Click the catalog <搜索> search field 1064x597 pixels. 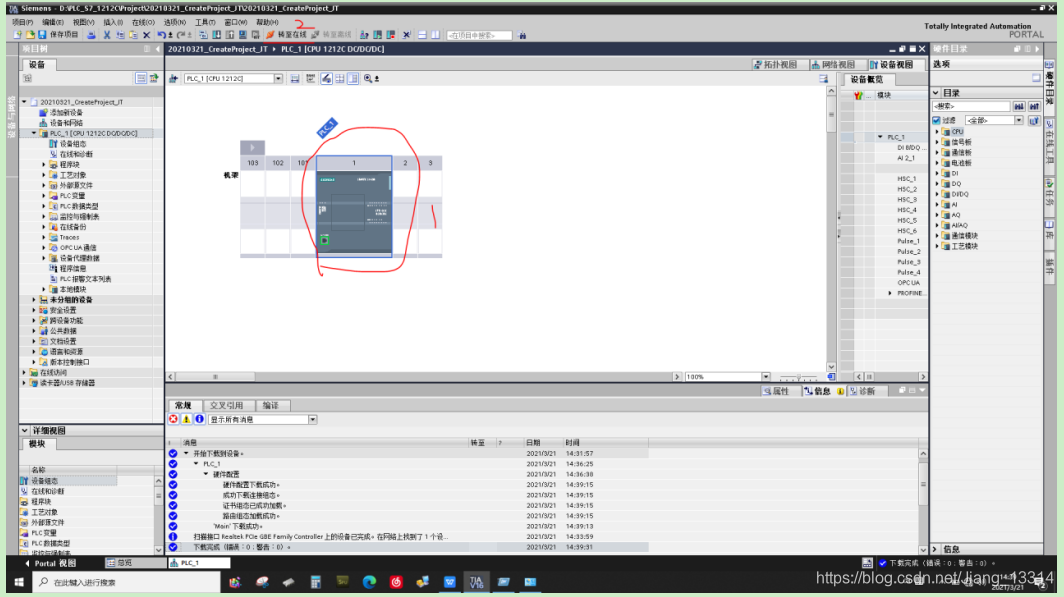pyautogui.click(x=971, y=107)
